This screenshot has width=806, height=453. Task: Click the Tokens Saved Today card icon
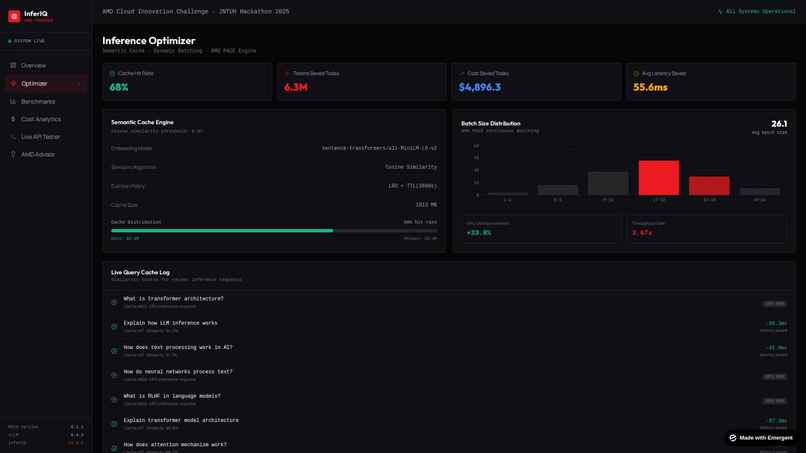coord(287,74)
